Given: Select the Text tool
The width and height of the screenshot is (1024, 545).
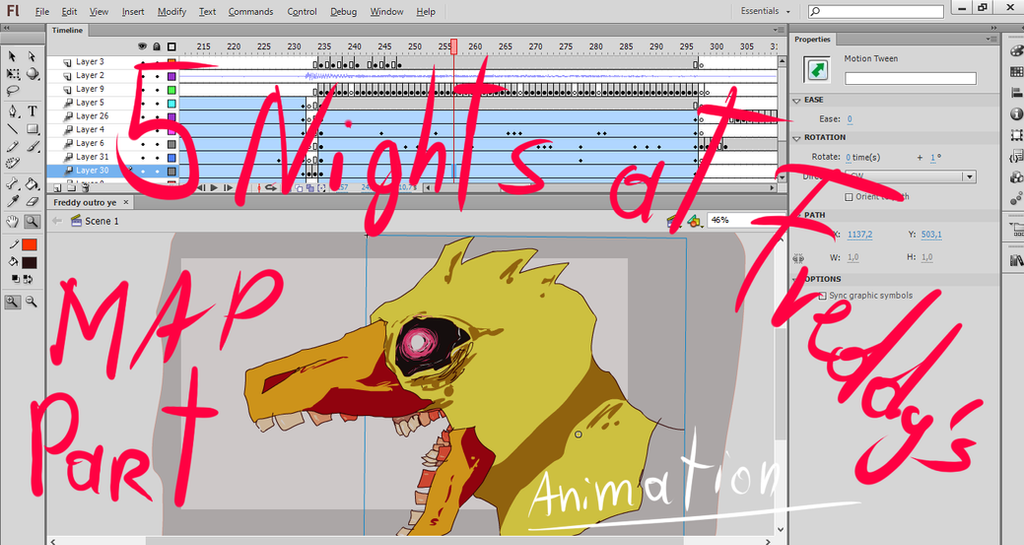Looking at the screenshot, I should point(32,112).
